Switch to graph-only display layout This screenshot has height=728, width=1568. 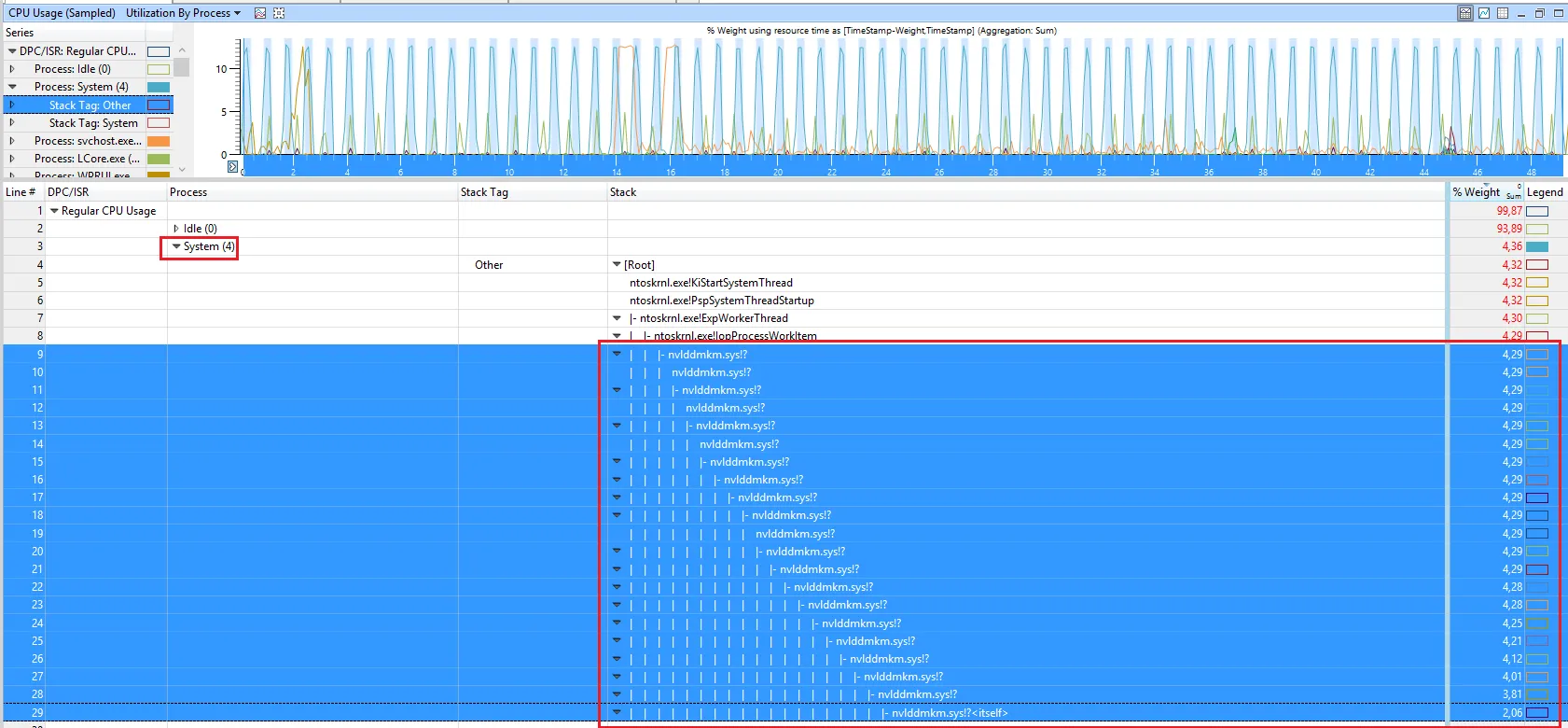(x=1484, y=13)
